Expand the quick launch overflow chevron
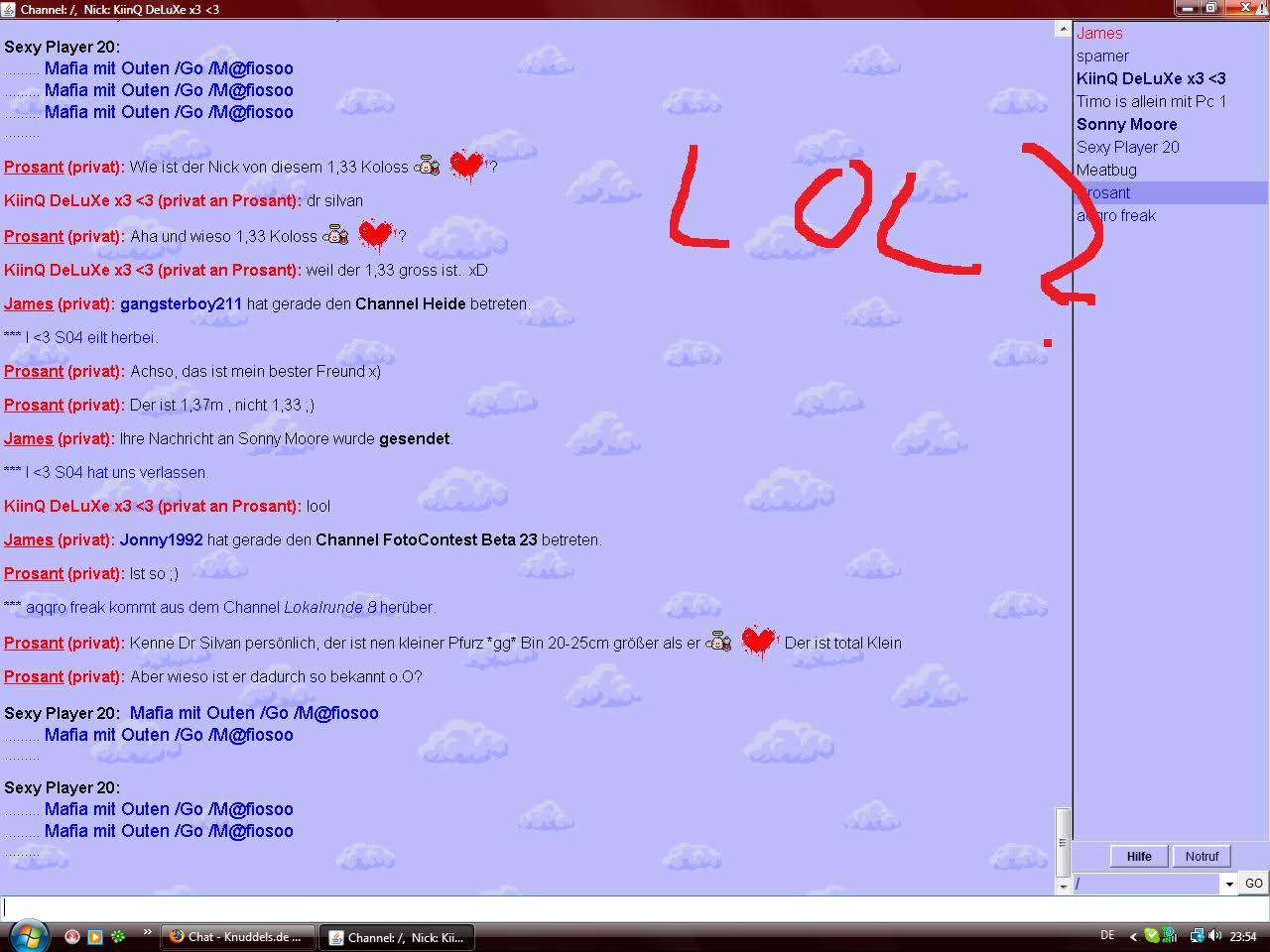Image resolution: width=1270 pixels, height=952 pixels. point(147,932)
